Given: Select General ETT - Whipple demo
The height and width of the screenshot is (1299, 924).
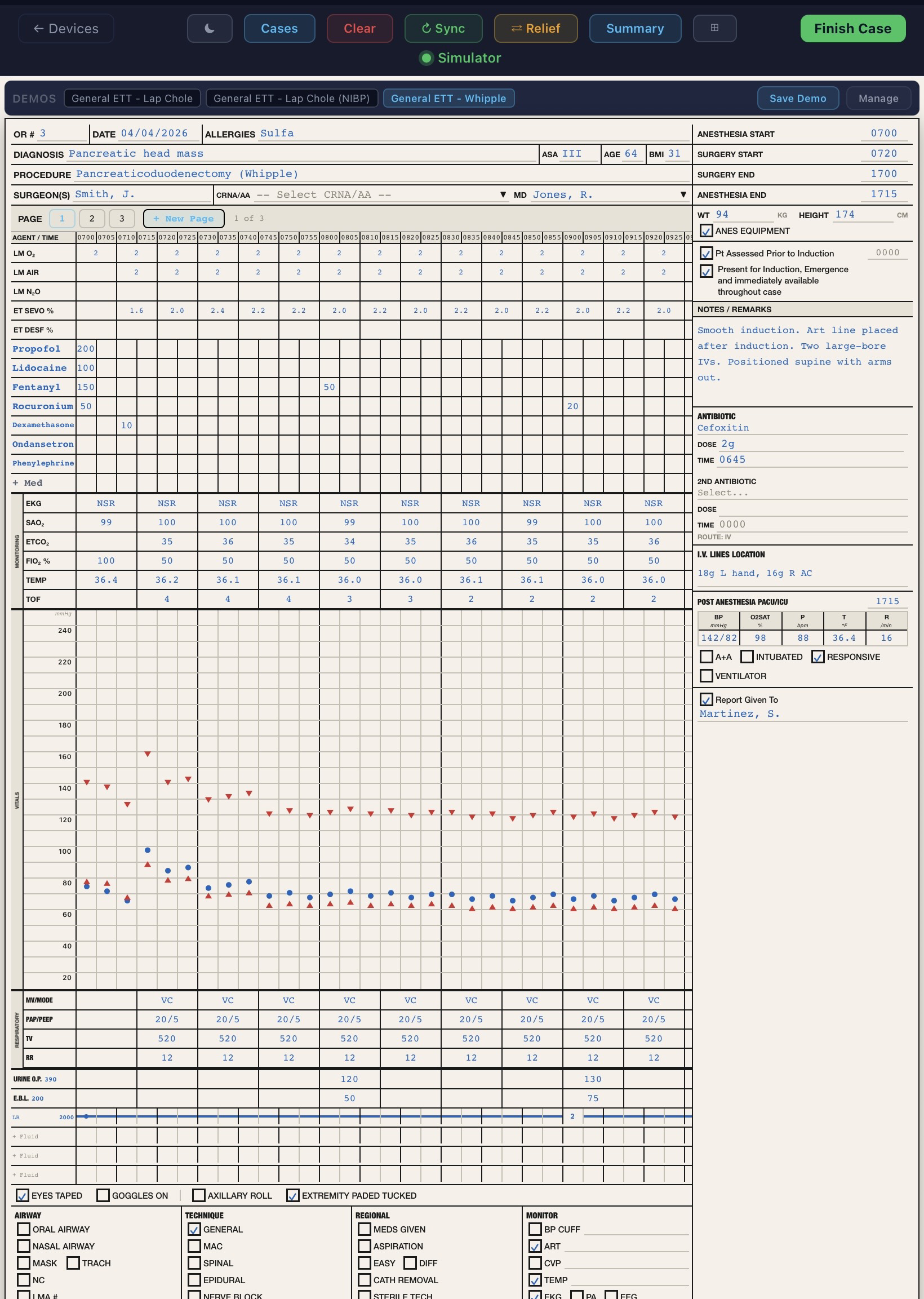Looking at the screenshot, I should (x=448, y=99).
